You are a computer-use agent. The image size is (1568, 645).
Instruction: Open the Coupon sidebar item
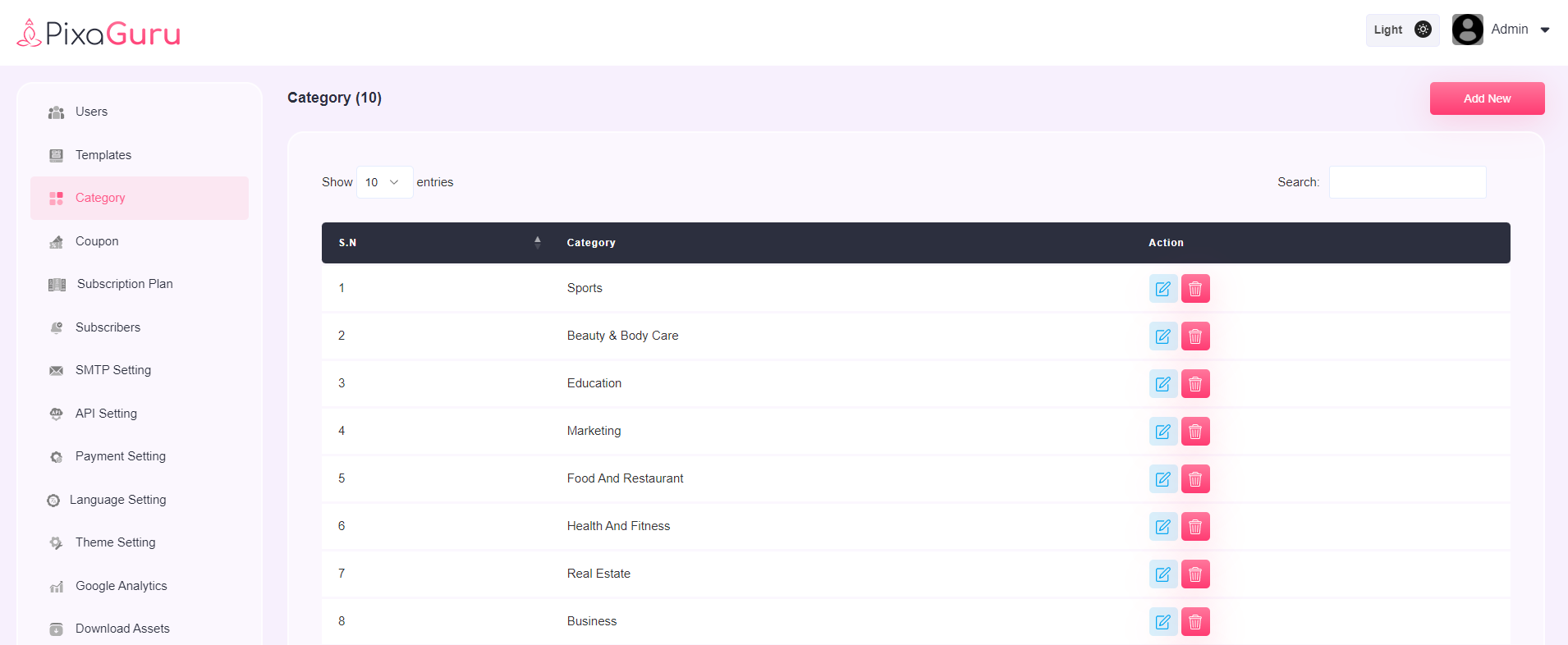[140, 241]
